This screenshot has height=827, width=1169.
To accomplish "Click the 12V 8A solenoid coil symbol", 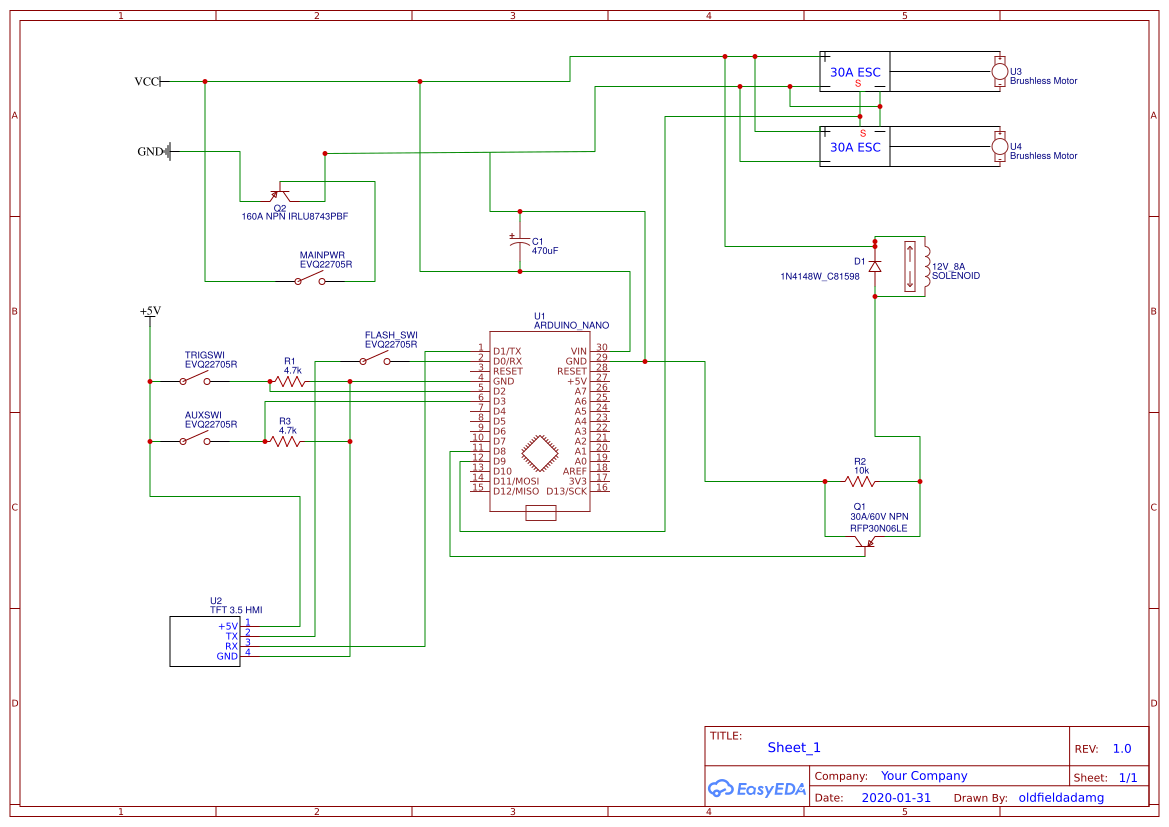I will pyautogui.click(x=926, y=266).
